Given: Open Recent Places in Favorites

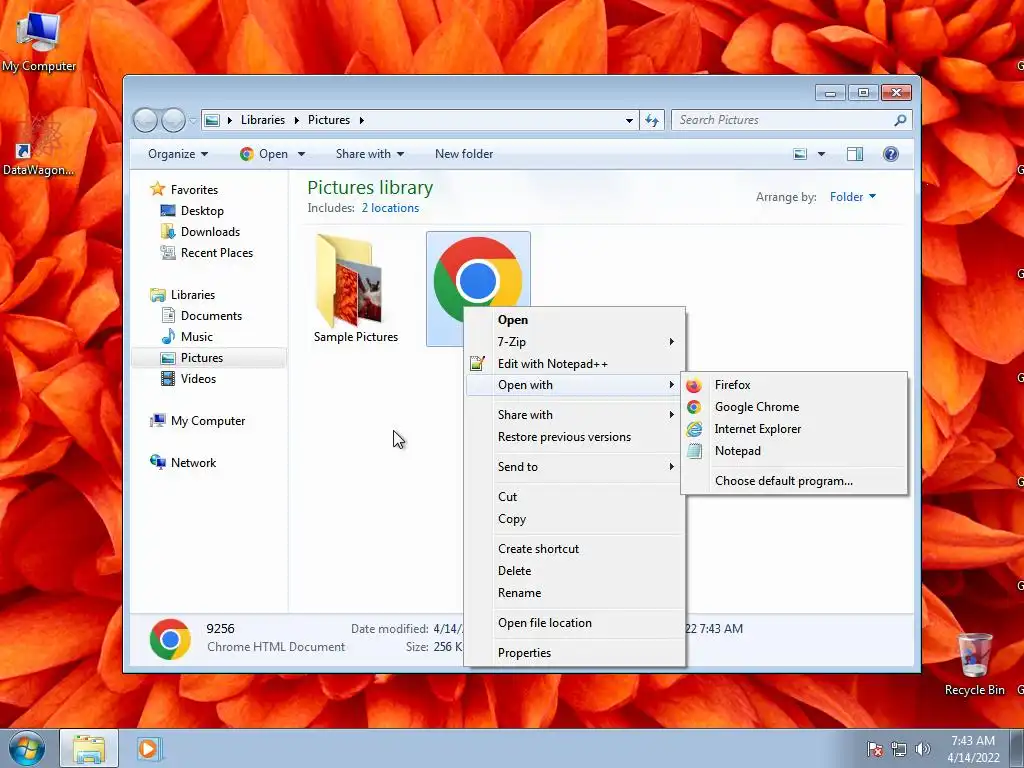Looking at the screenshot, I should tap(216, 253).
